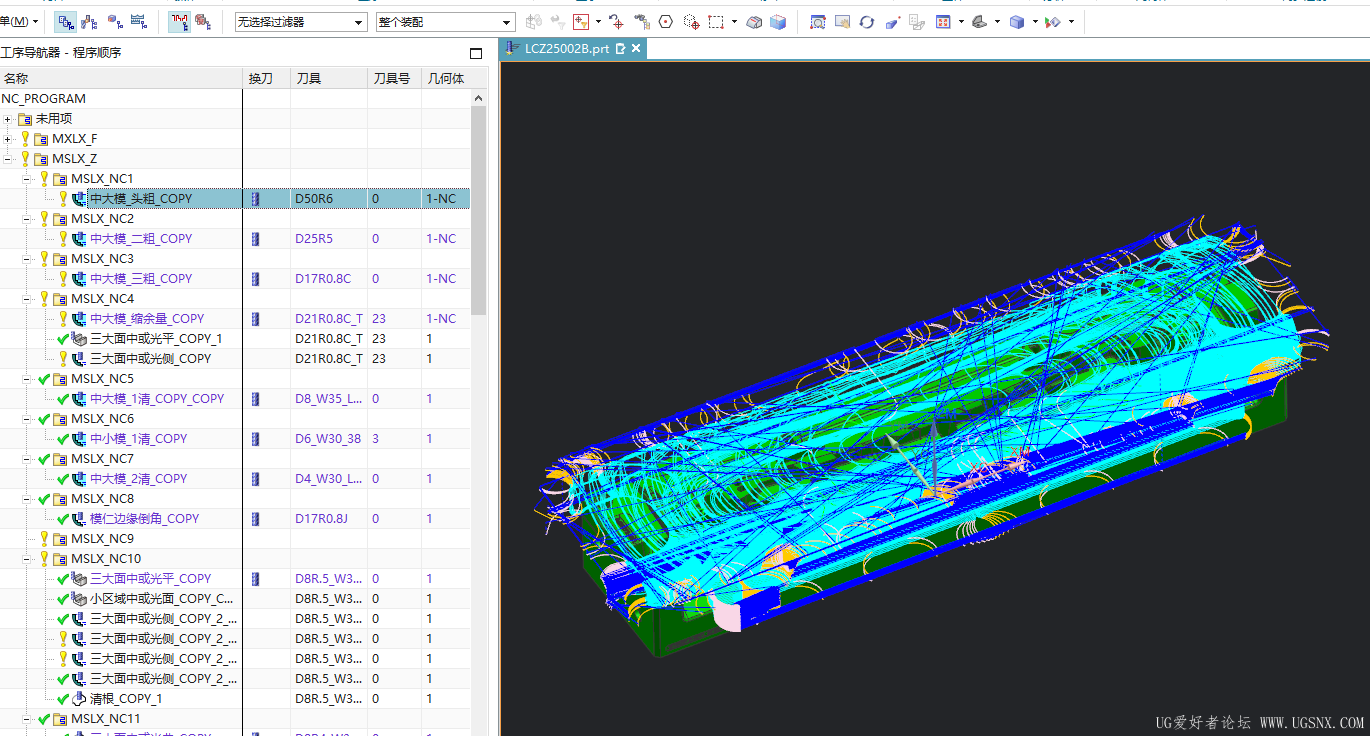The height and width of the screenshot is (736, 1370).
Task: Select operation 中大模_头粗_COPY
Action: (x=141, y=199)
